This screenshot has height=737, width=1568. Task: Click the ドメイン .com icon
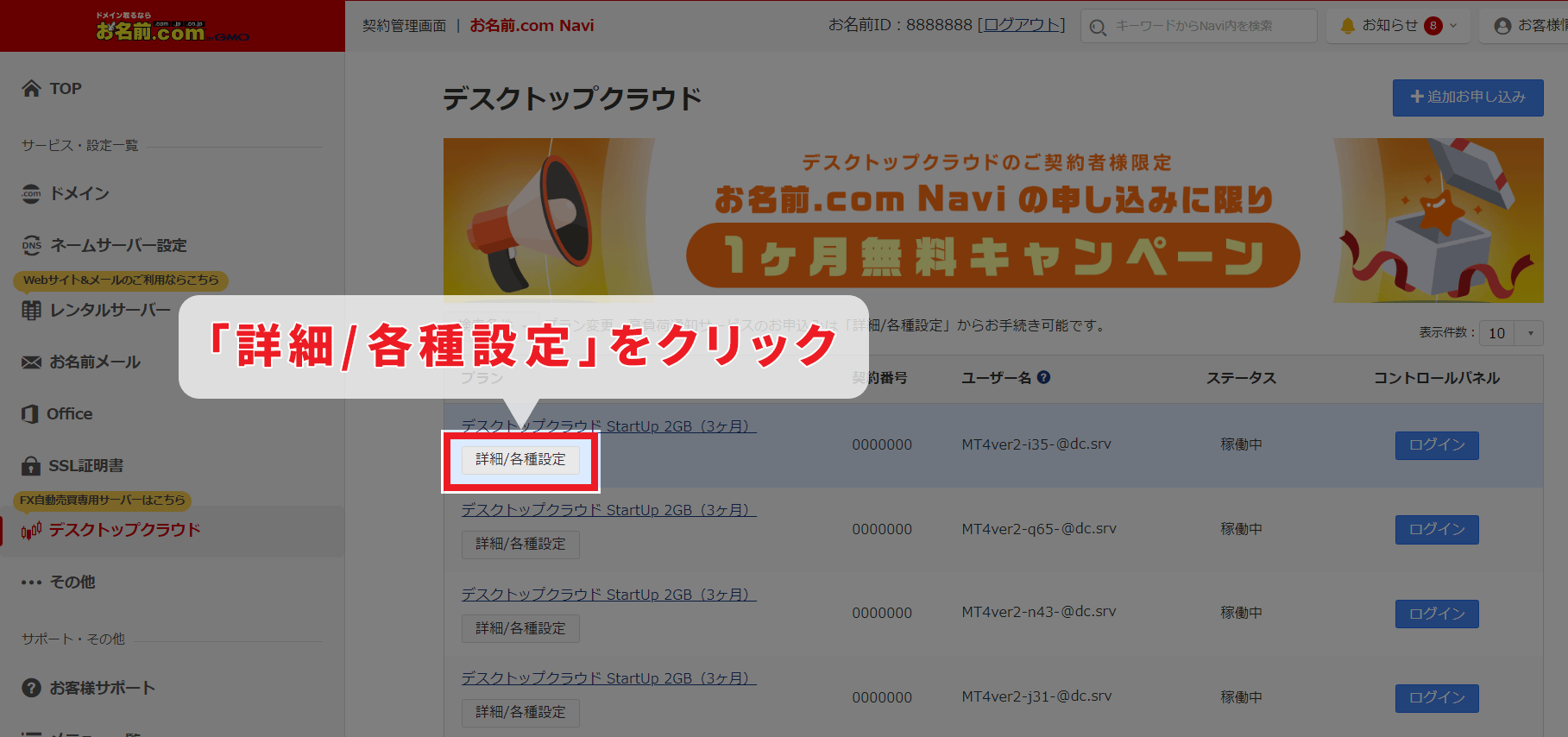pos(31,193)
